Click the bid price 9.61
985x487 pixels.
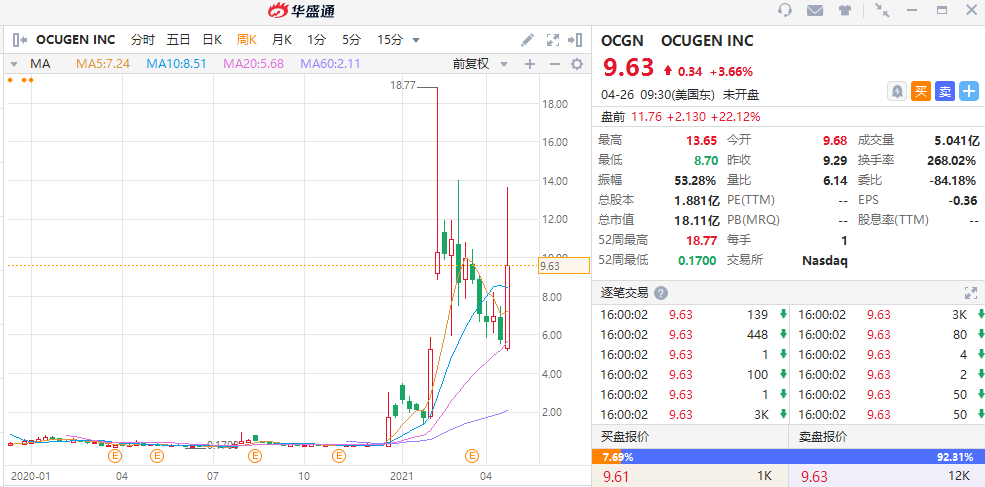coord(616,478)
